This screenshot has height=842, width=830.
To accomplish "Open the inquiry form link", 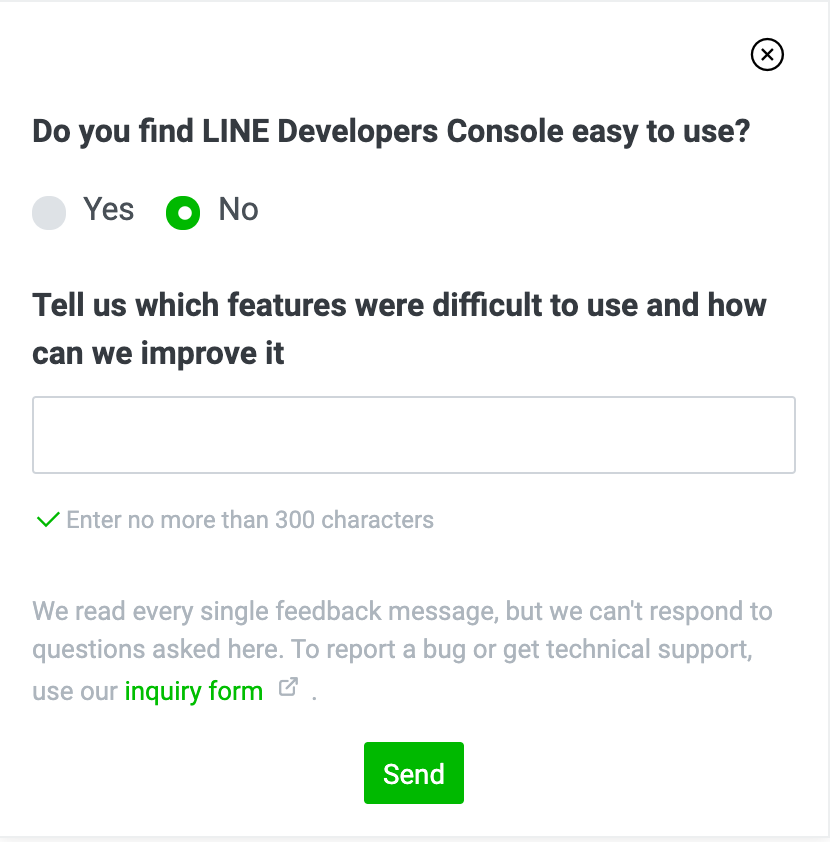I will tap(194, 691).
